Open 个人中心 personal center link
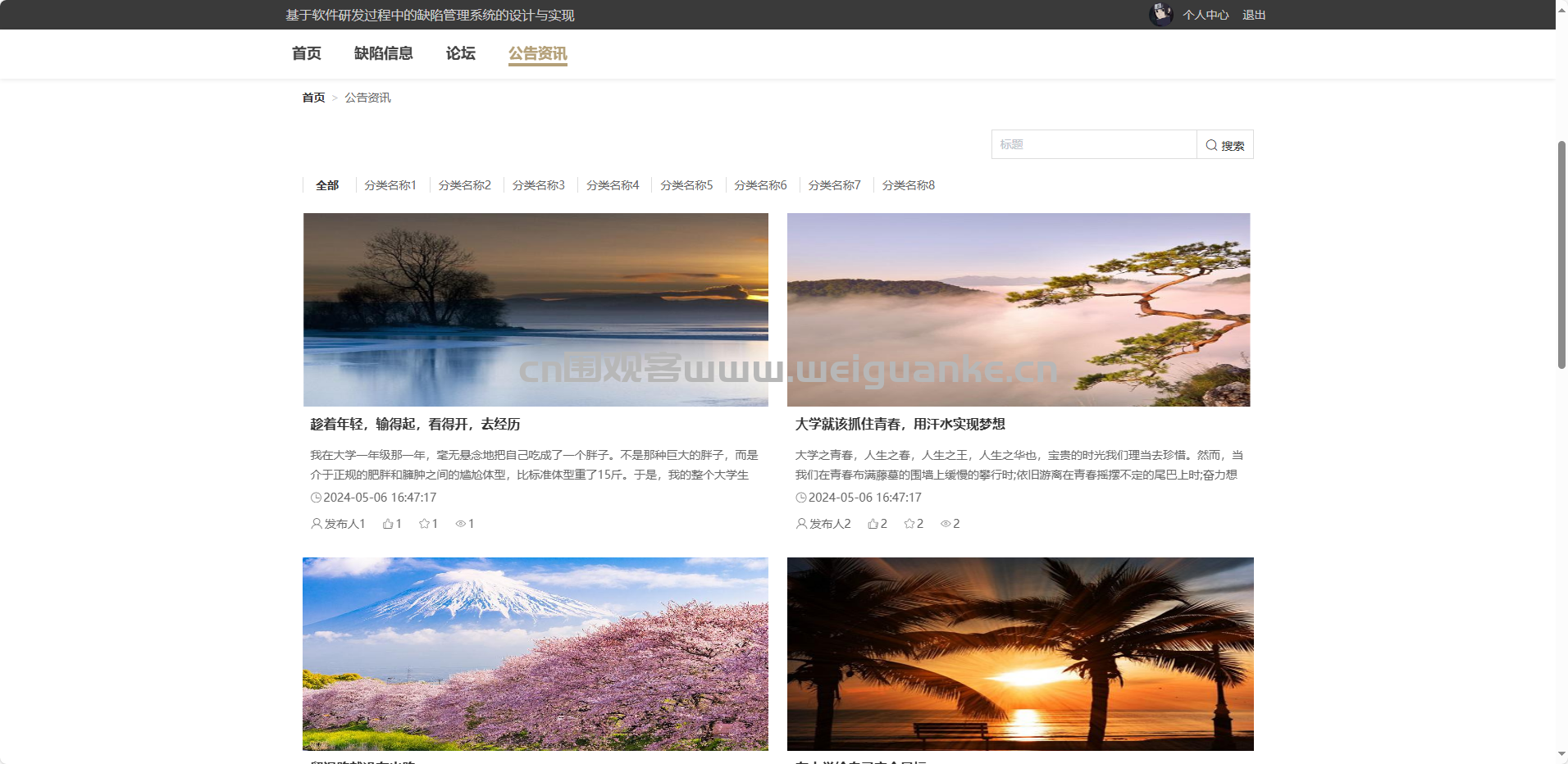The width and height of the screenshot is (1568, 764). [x=1205, y=15]
